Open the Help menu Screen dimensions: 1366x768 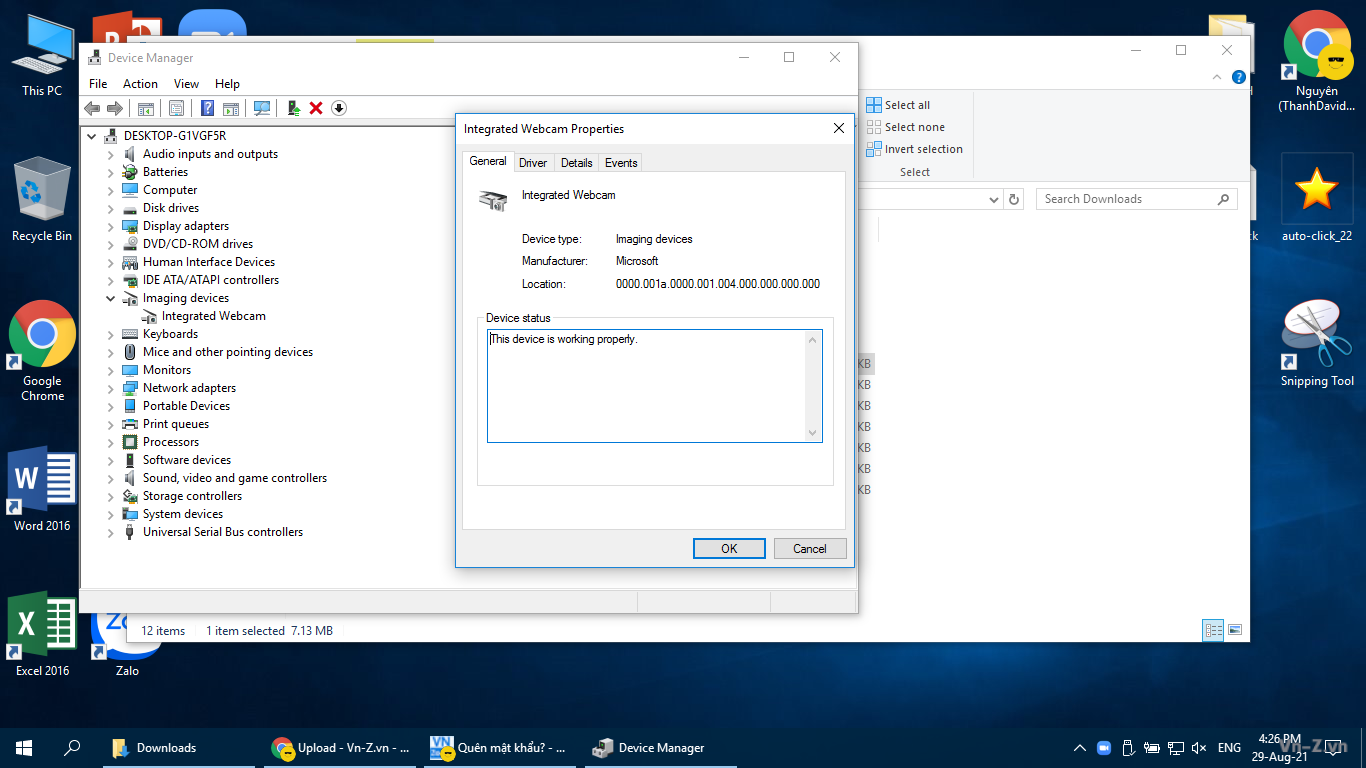tap(227, 84)
